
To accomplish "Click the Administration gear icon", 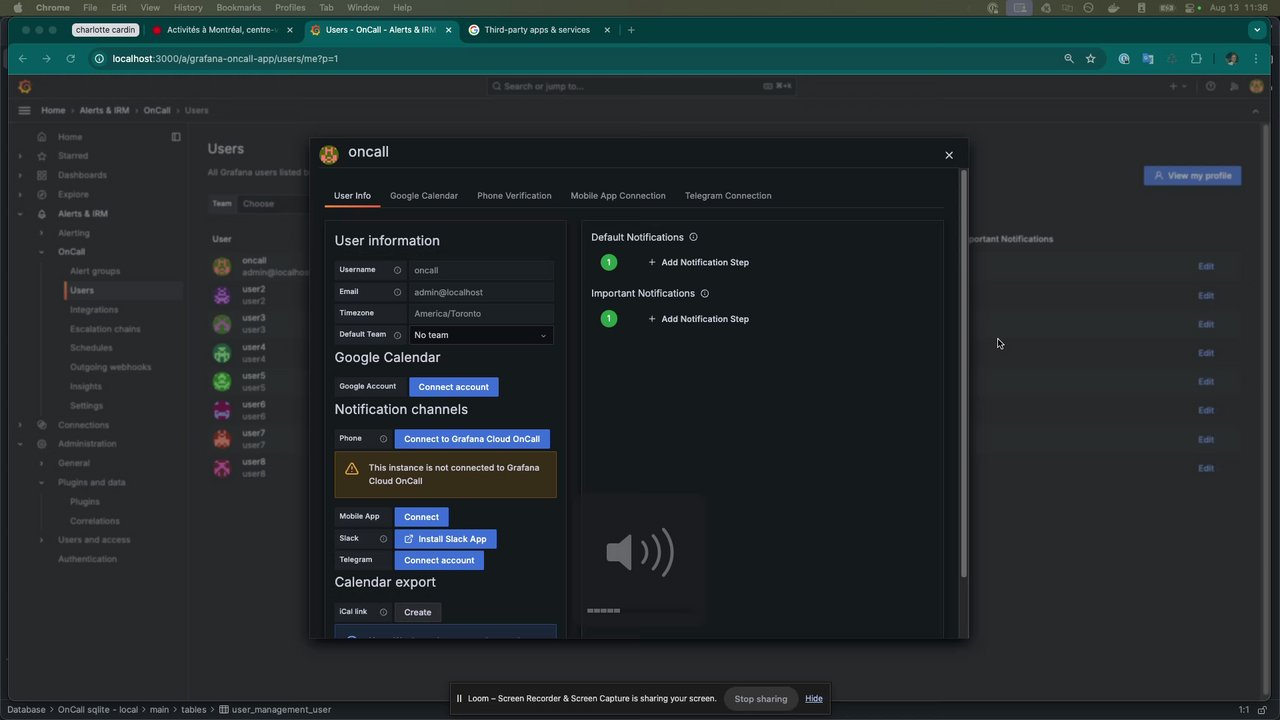I will point(42,444).
